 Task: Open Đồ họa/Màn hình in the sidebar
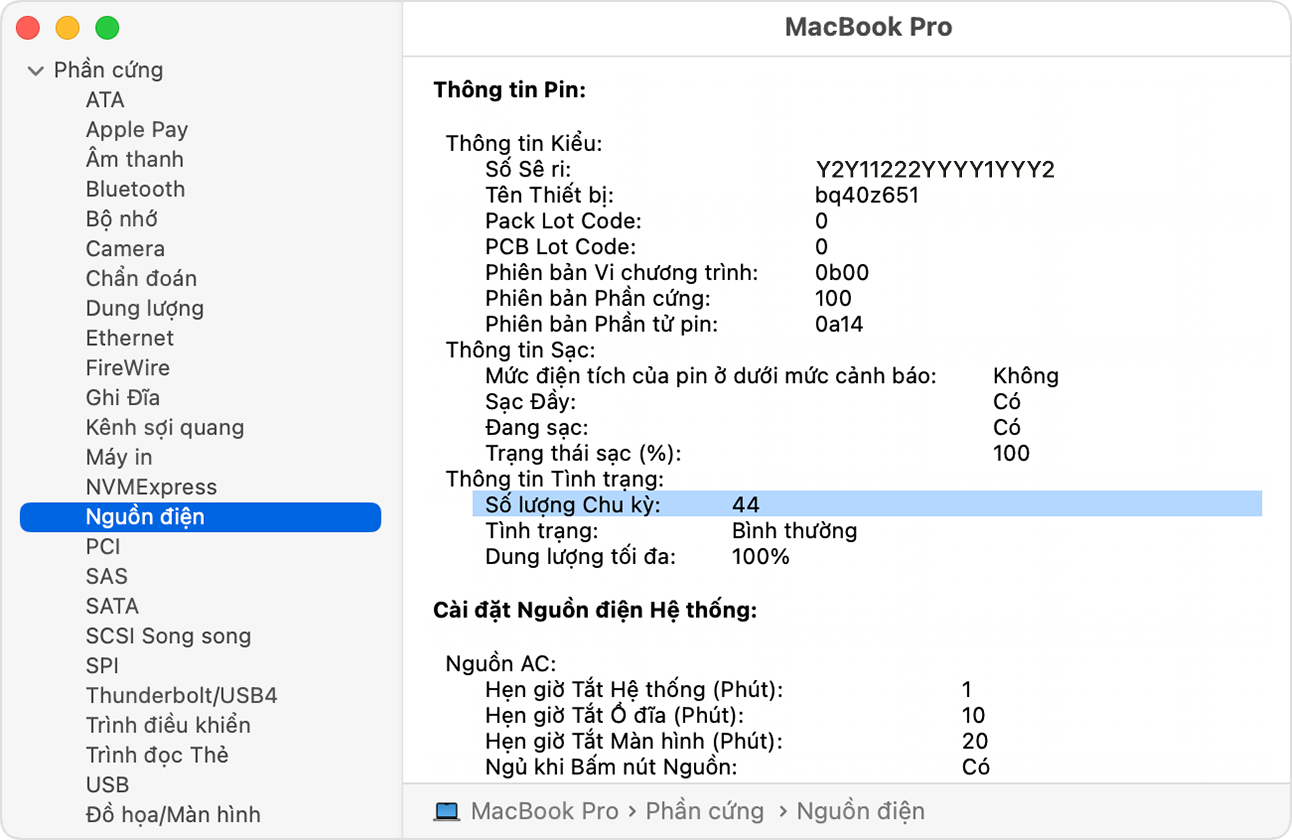[x=173, y=815]
